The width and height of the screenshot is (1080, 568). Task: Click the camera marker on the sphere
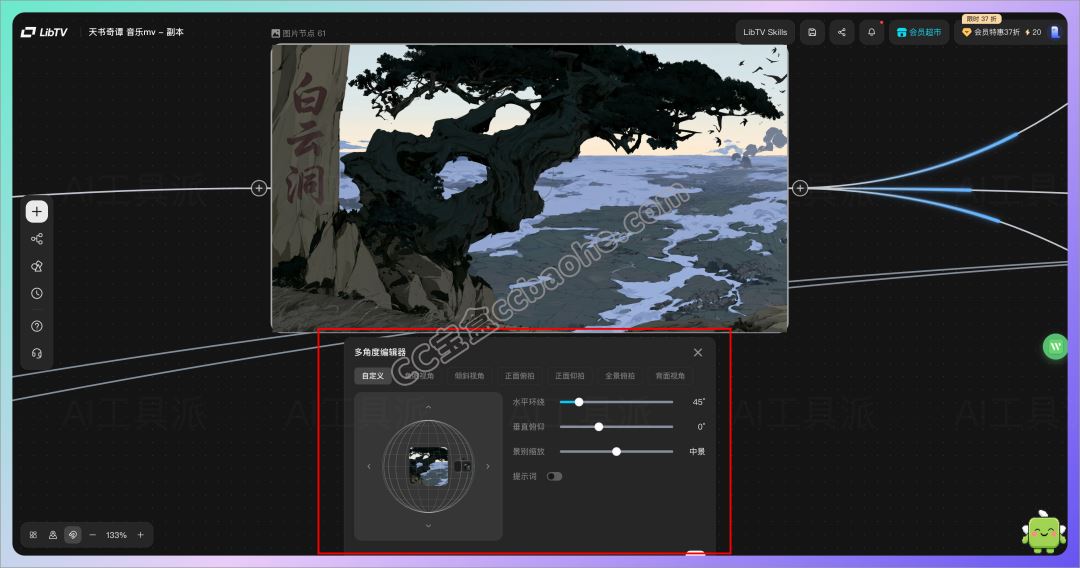(x=463, y=467)
